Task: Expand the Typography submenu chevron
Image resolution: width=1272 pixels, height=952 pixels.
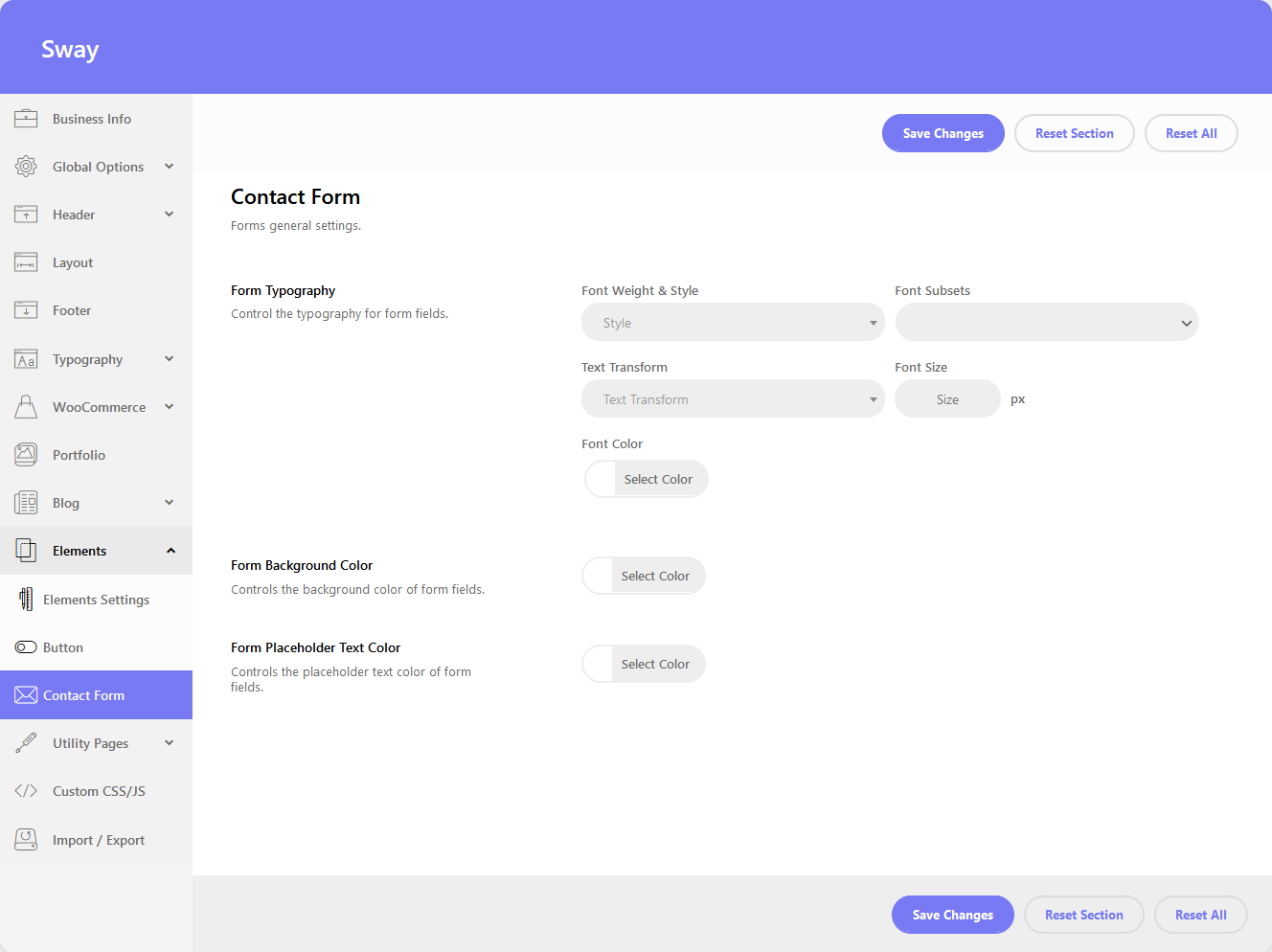Action: pyautogui.click(x=170, y=359)
